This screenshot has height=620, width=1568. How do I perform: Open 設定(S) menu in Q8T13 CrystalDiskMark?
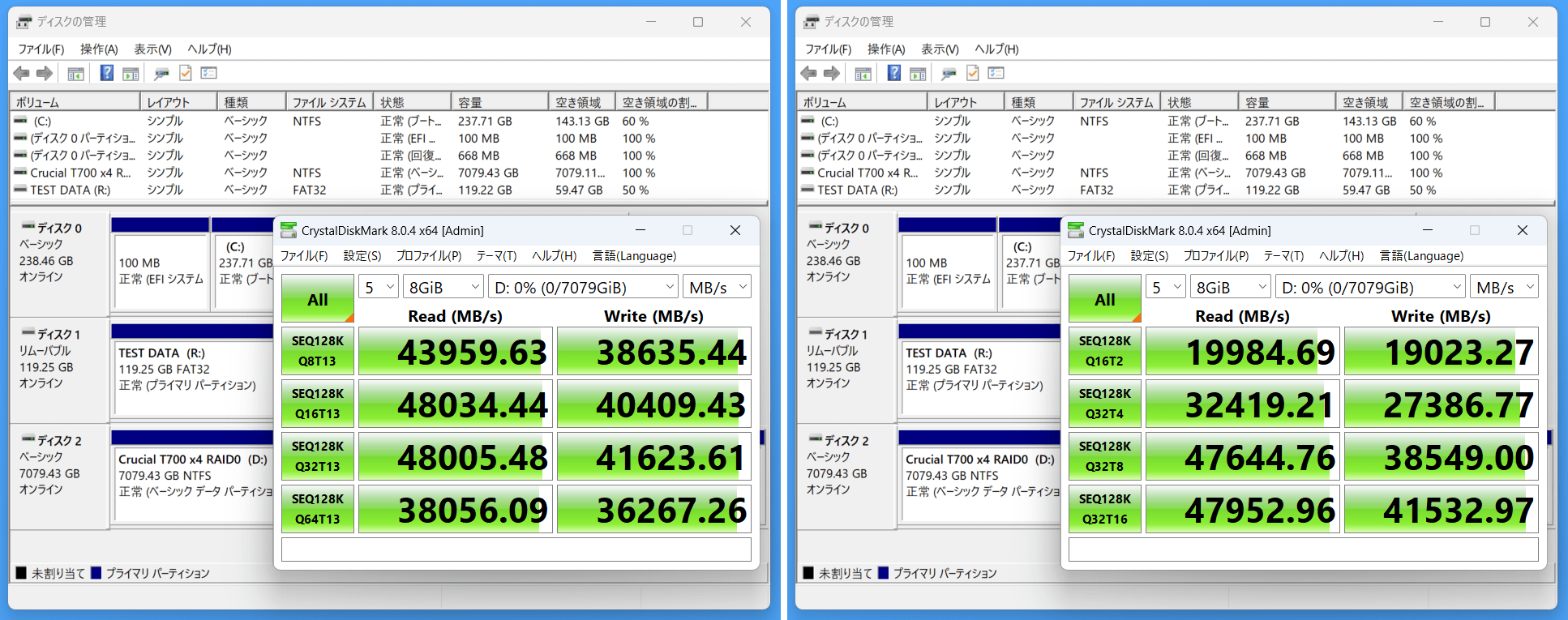[x=362, y=256]
